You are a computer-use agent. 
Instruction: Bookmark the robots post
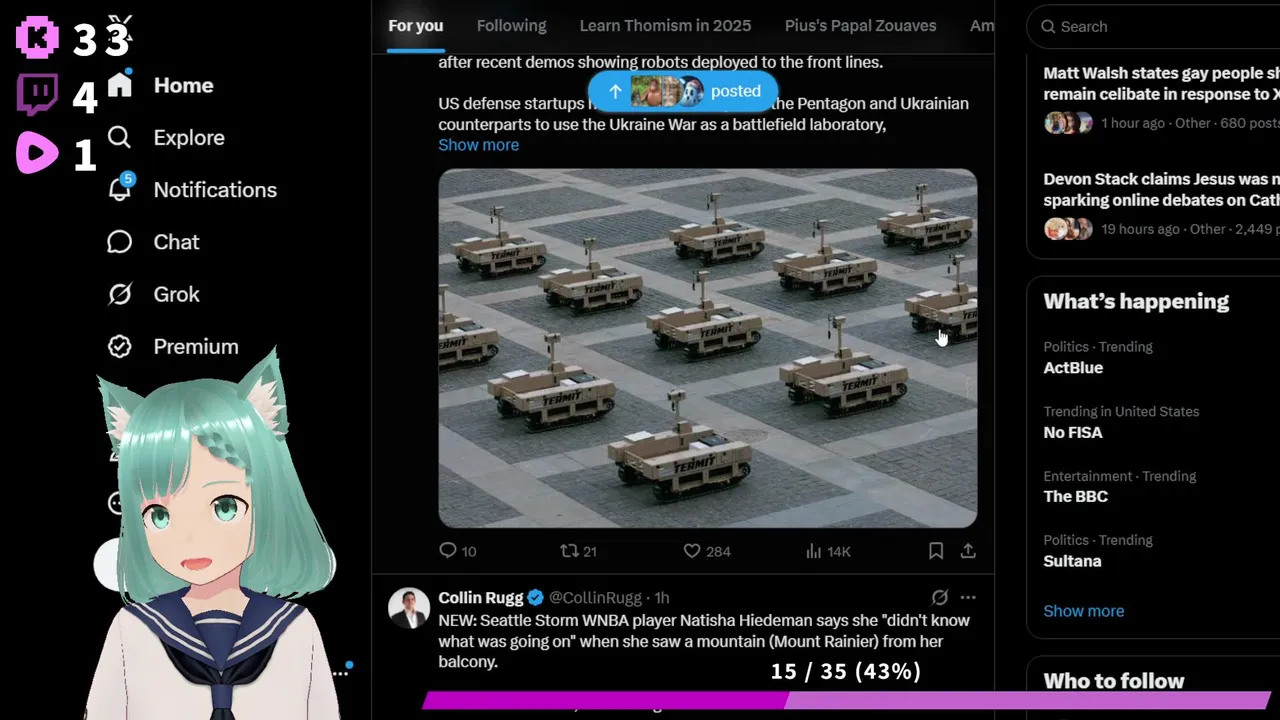point(936,551)
